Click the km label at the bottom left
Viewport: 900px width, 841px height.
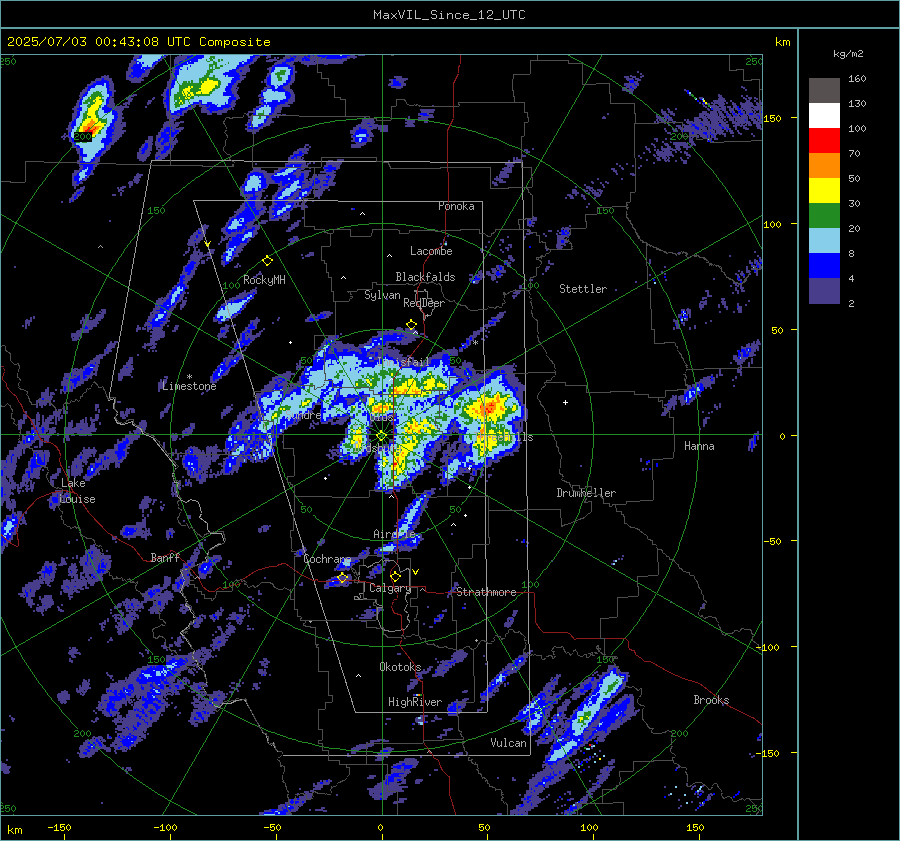(x=15, y=830)
